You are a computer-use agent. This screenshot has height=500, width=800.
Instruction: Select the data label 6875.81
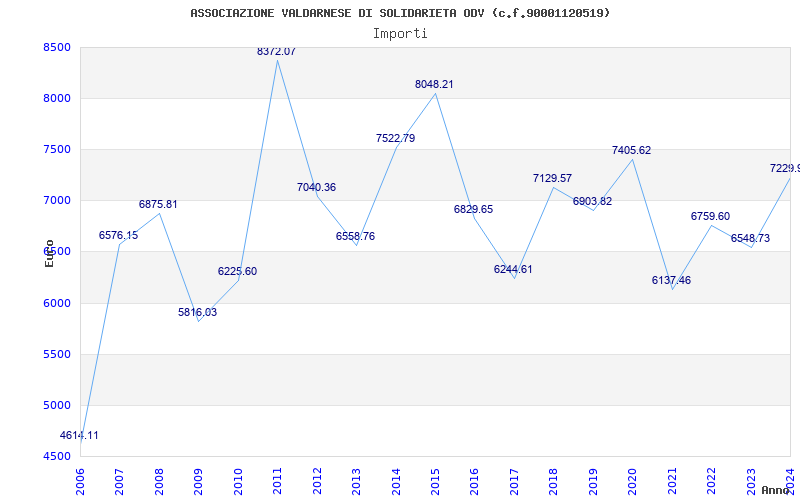tap(158, 204)
